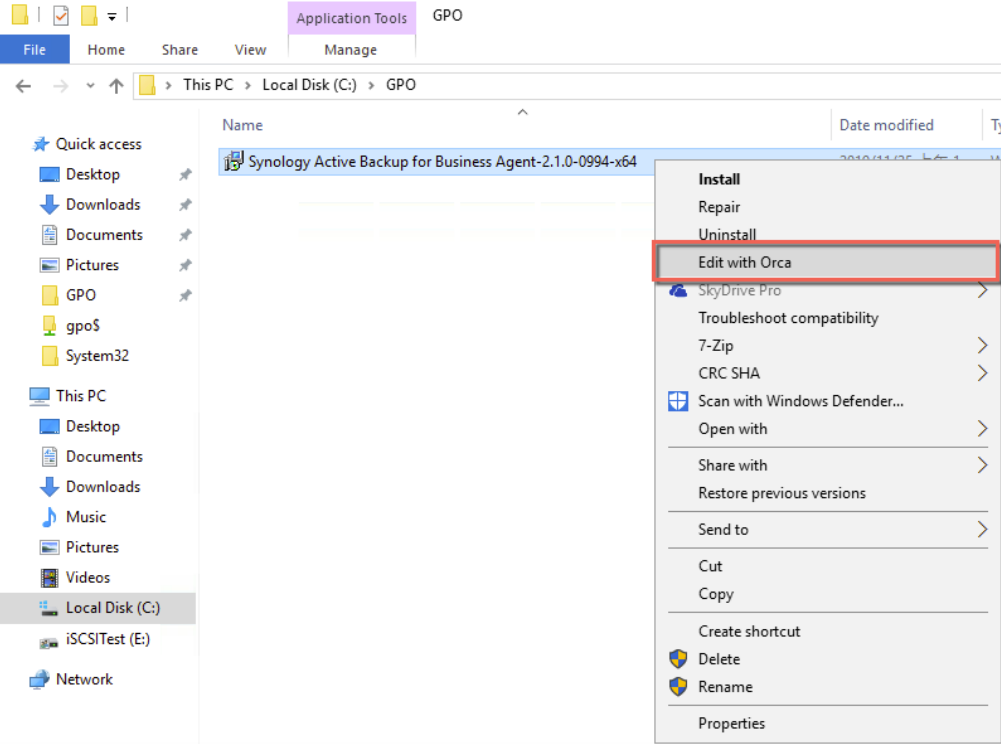This screenshot has height=744, width=1001.
Task: Open the File ribbon tab
Action: click(x=34, y=49)
